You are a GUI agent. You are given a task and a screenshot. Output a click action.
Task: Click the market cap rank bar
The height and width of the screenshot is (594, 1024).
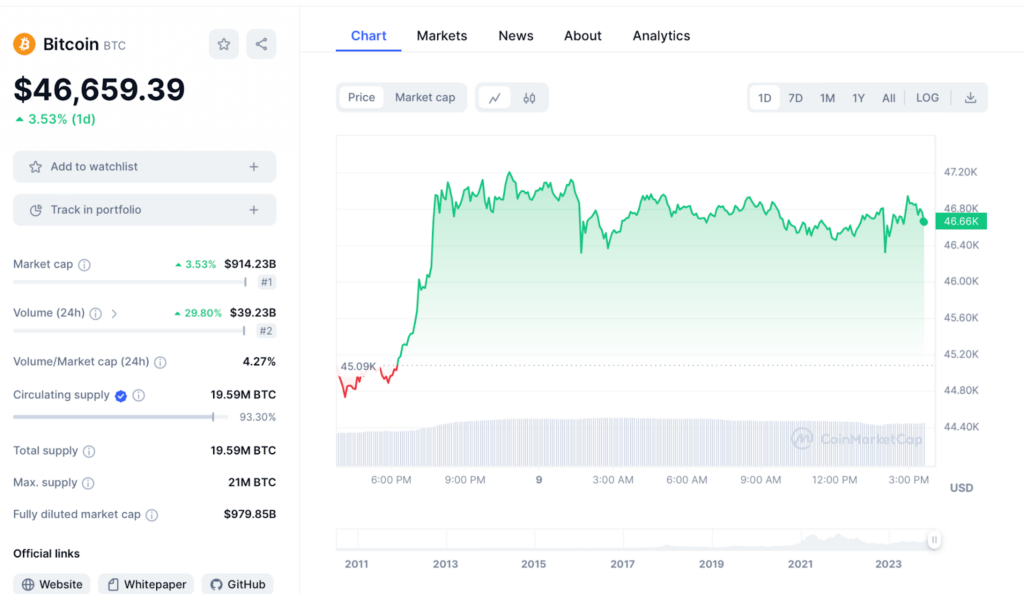[x=130, y=283]
